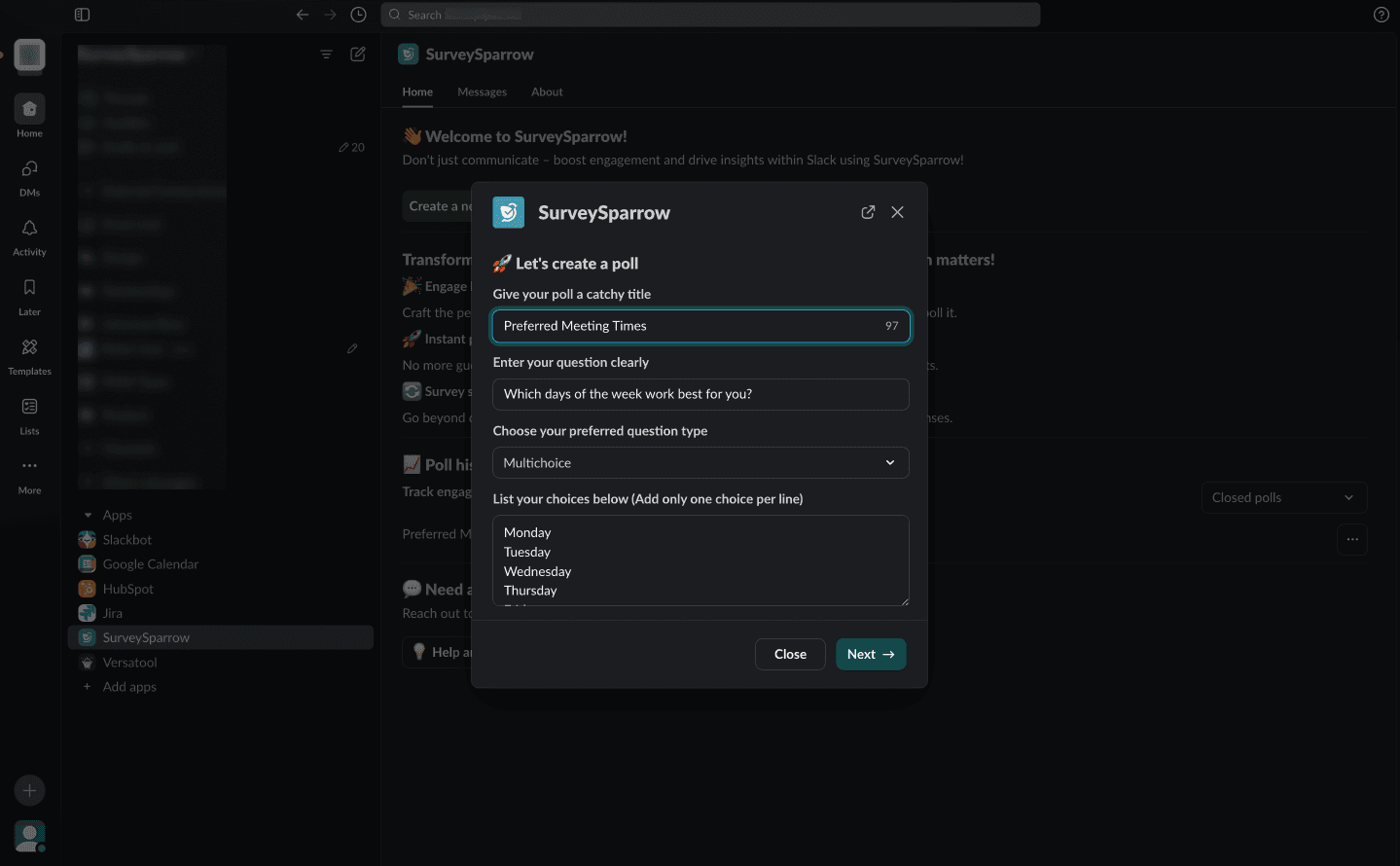Click Add apps in the sidebar
1400x866 pixels.
point(129,687)
